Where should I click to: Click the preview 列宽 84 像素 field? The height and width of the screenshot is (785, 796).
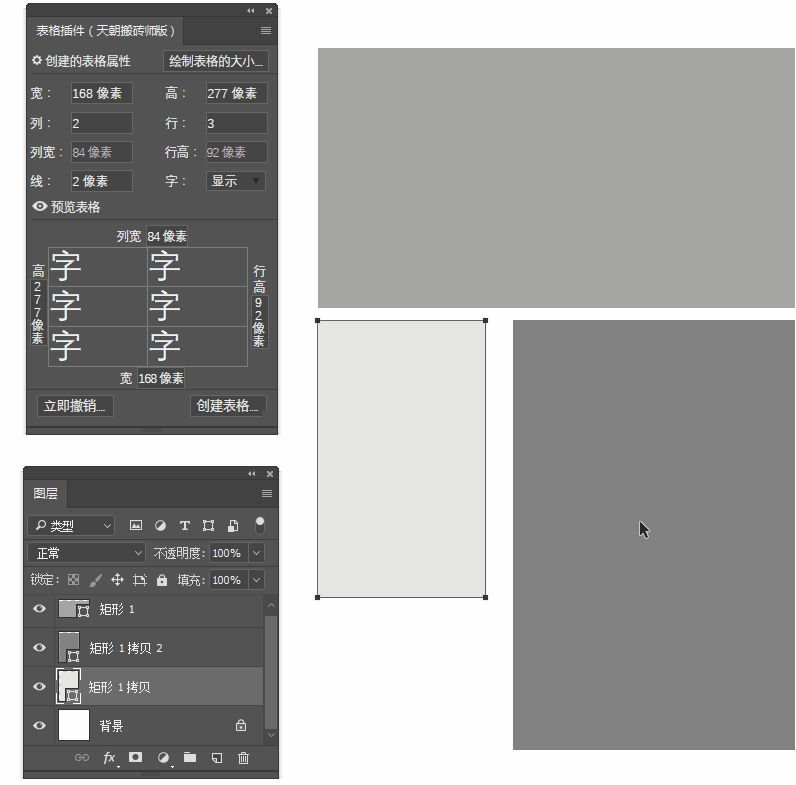[167, 236]
